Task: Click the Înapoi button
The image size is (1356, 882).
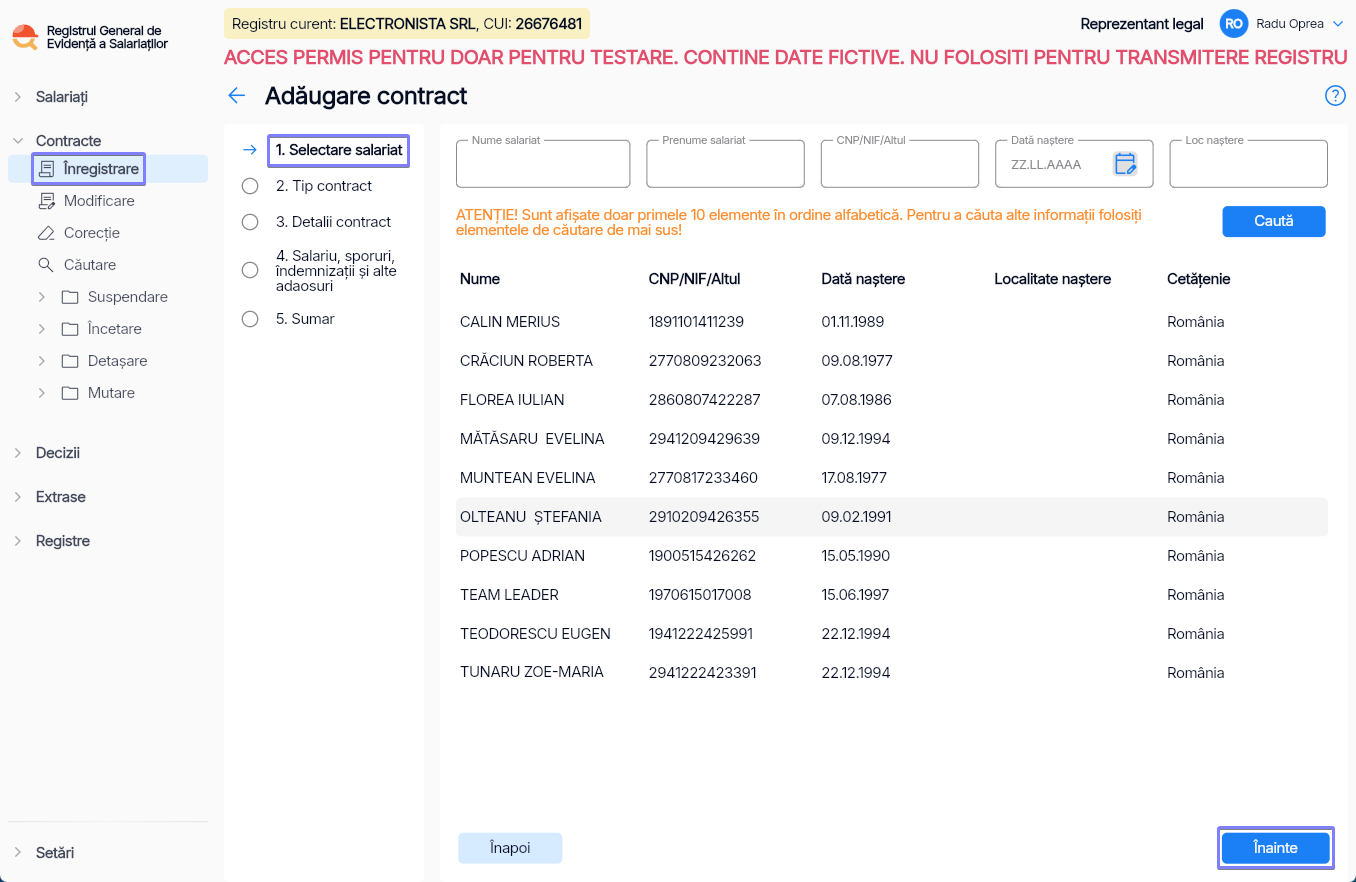Action: tap(510, 848)
